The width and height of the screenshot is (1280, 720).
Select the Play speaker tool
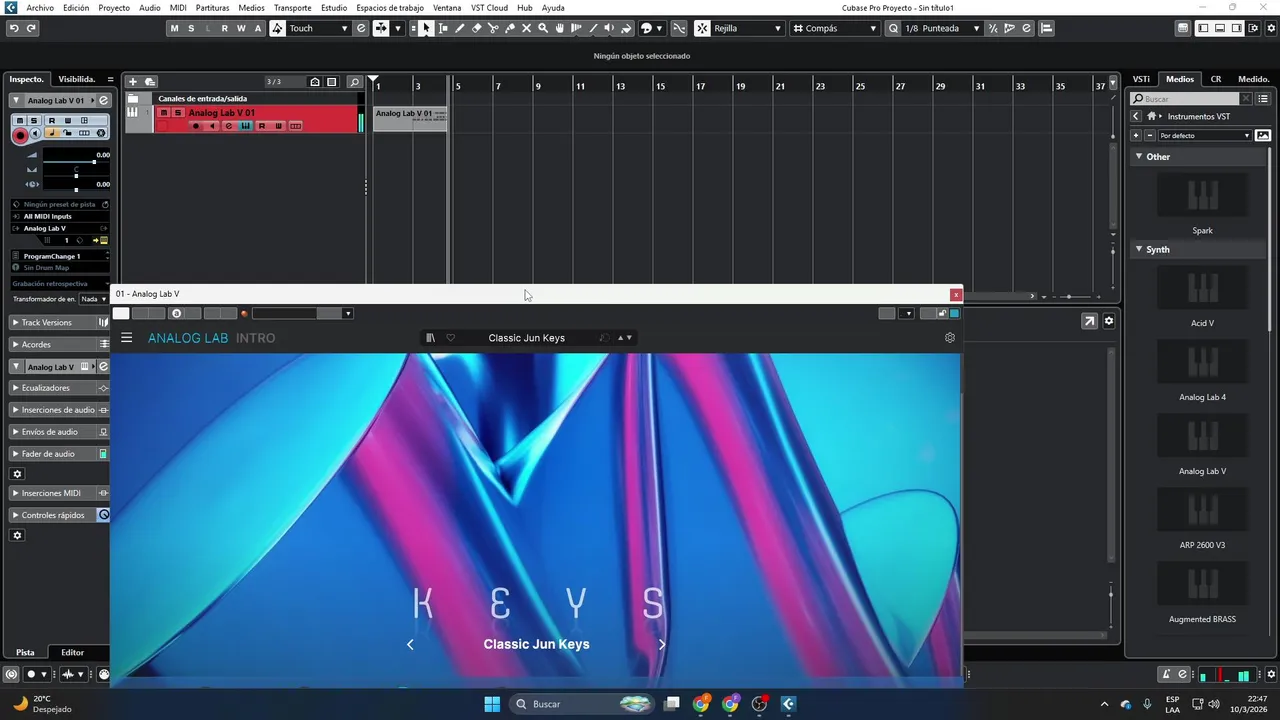tap(609, 28)
